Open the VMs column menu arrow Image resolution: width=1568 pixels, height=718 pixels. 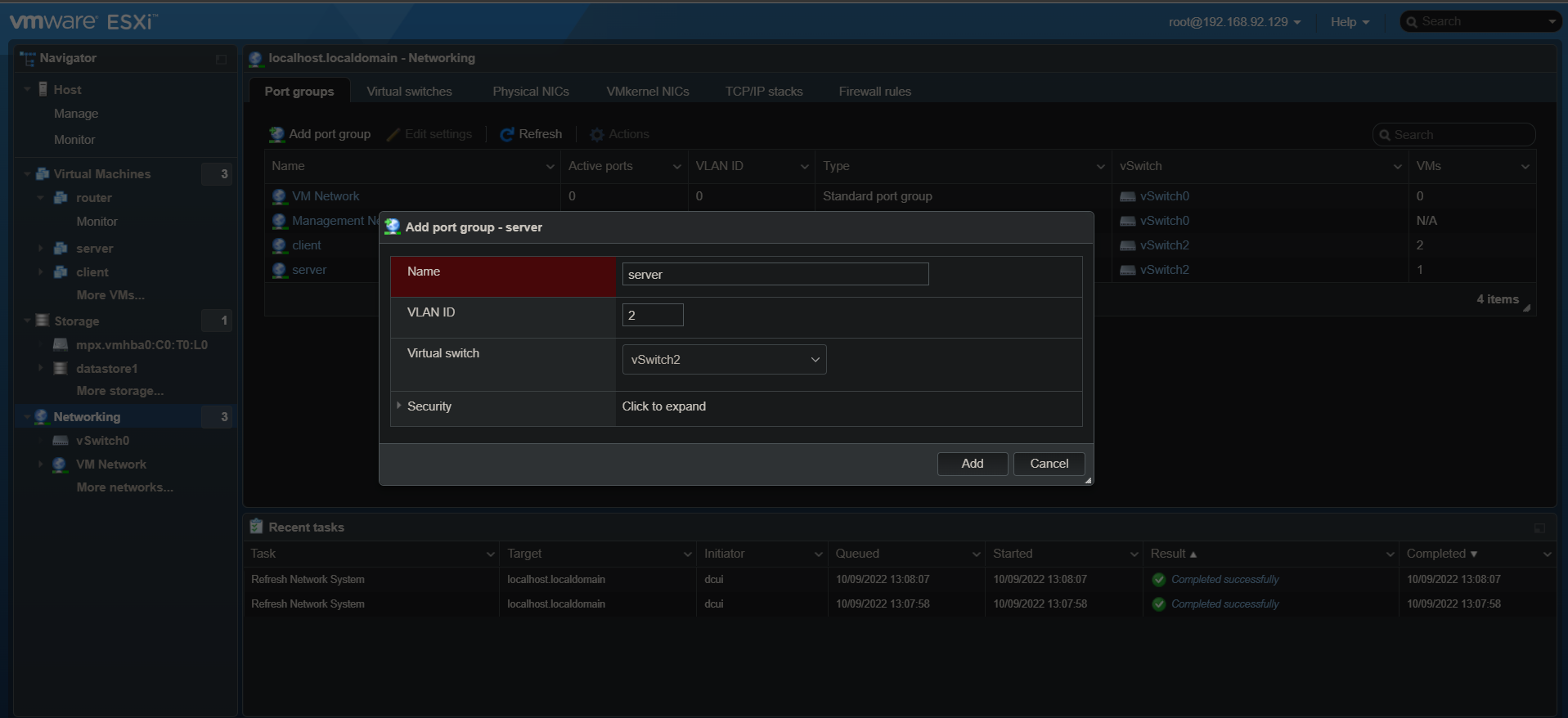pyautogui.click(x=1525, y=167)
